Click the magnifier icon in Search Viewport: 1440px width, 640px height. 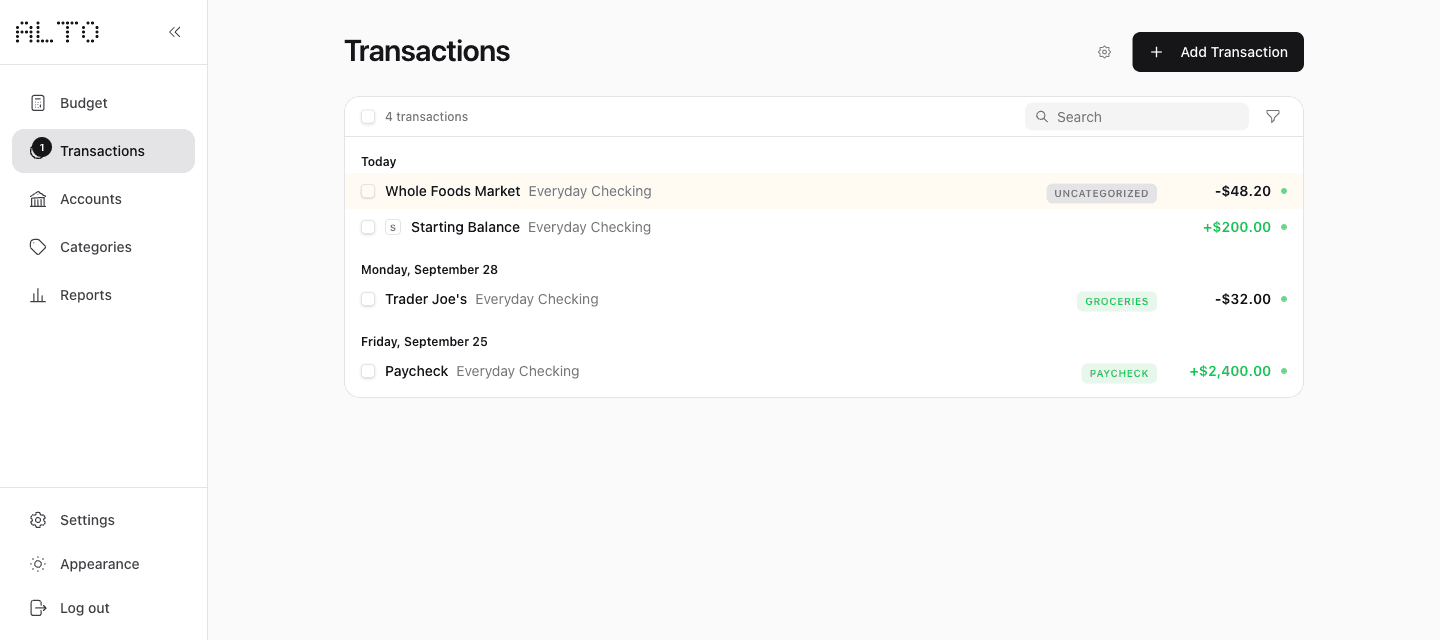(x=1042, y=117)
